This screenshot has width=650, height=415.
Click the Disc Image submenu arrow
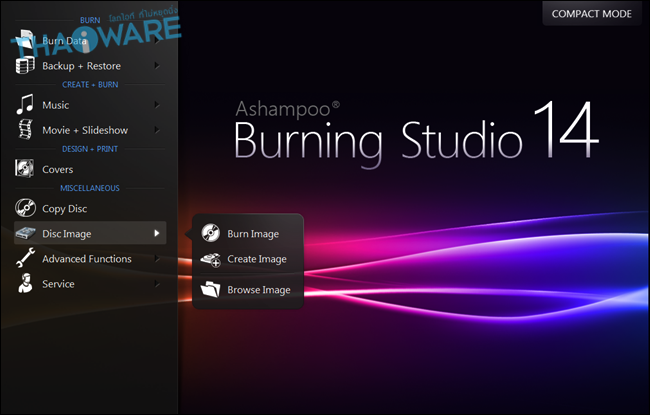(157, 233)
